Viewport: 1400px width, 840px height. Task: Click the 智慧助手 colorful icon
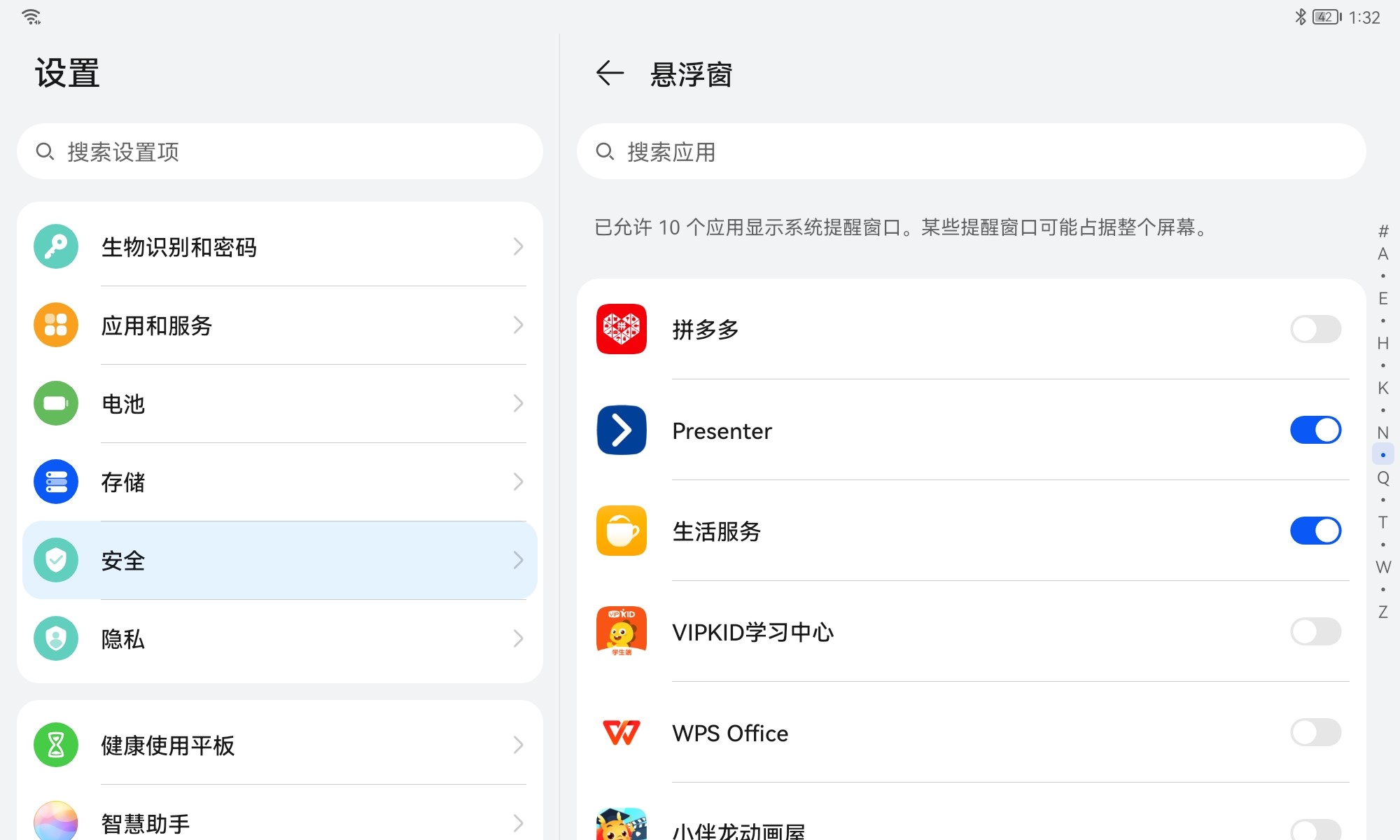click(56, 820)
